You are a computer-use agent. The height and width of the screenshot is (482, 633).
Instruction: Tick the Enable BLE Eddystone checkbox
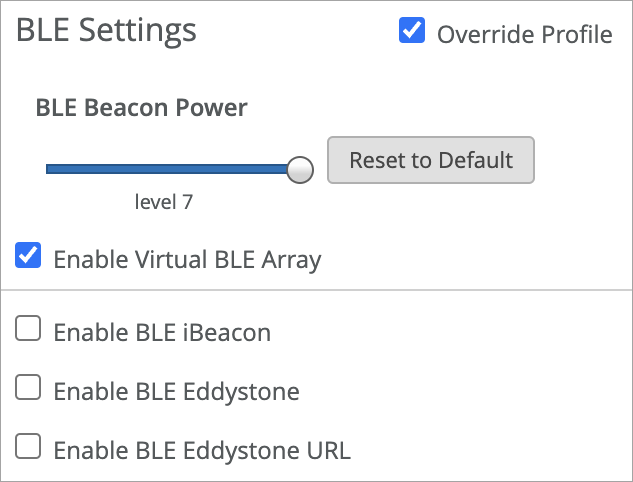point(29,387)
